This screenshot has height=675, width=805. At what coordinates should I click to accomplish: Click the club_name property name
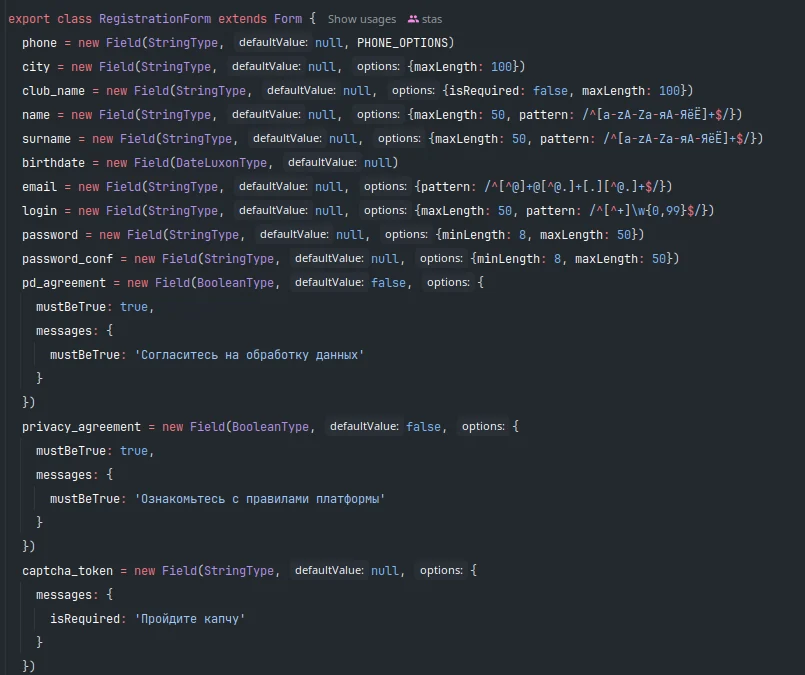(x=53, y=91)
